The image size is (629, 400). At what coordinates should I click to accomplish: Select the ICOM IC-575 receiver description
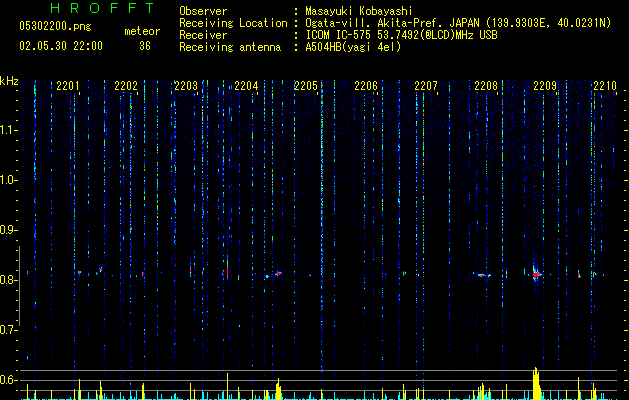point(401,35)
